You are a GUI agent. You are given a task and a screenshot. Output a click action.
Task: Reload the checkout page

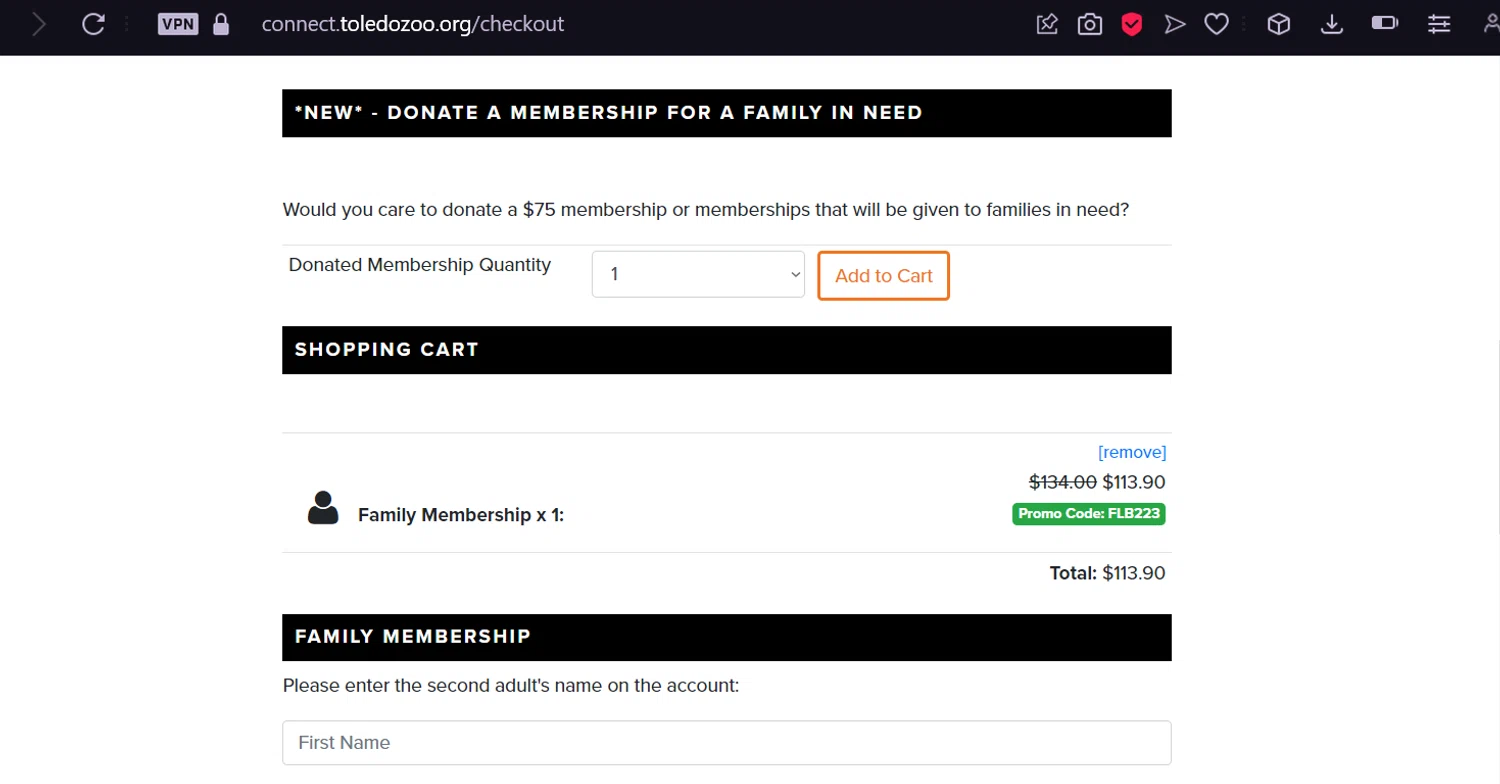[x=93, y=24]
